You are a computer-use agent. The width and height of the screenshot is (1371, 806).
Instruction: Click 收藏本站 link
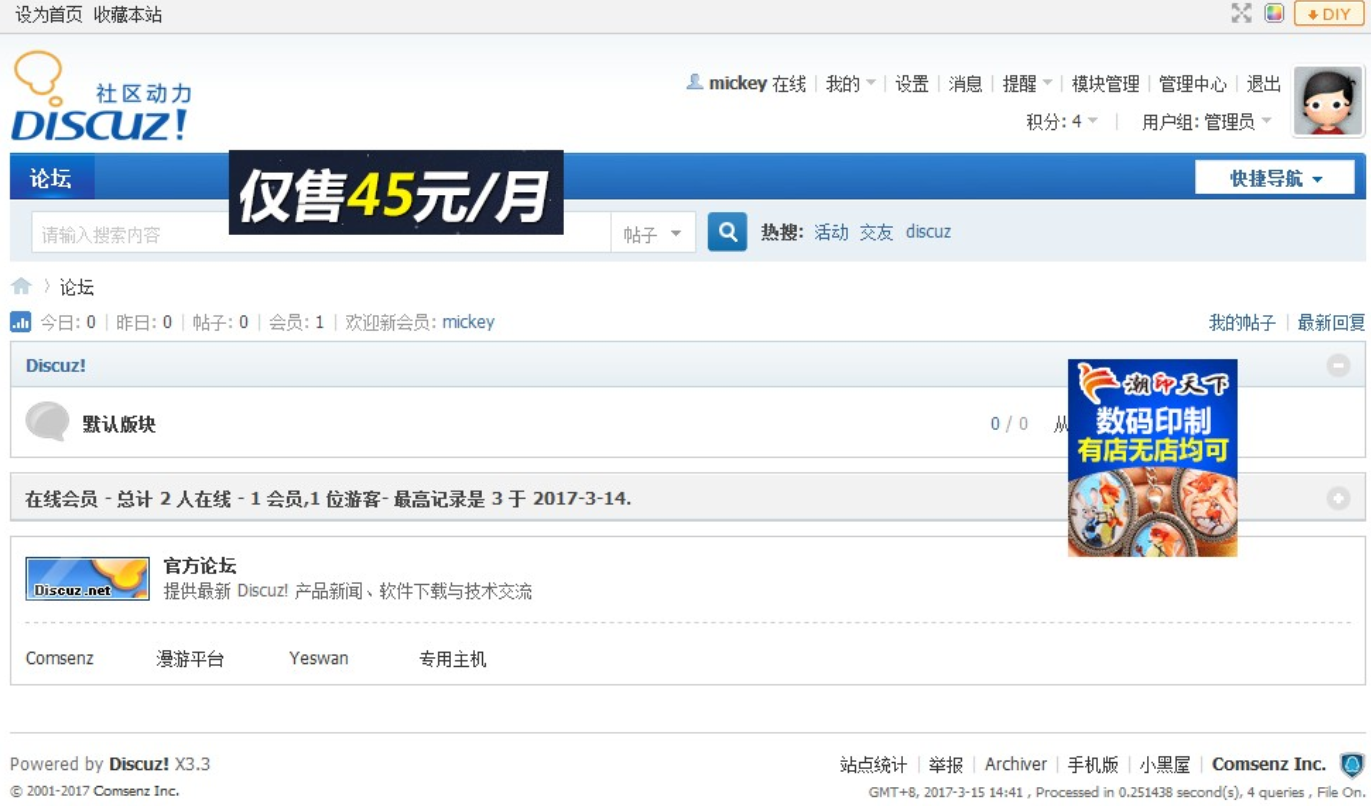point(128,14)
